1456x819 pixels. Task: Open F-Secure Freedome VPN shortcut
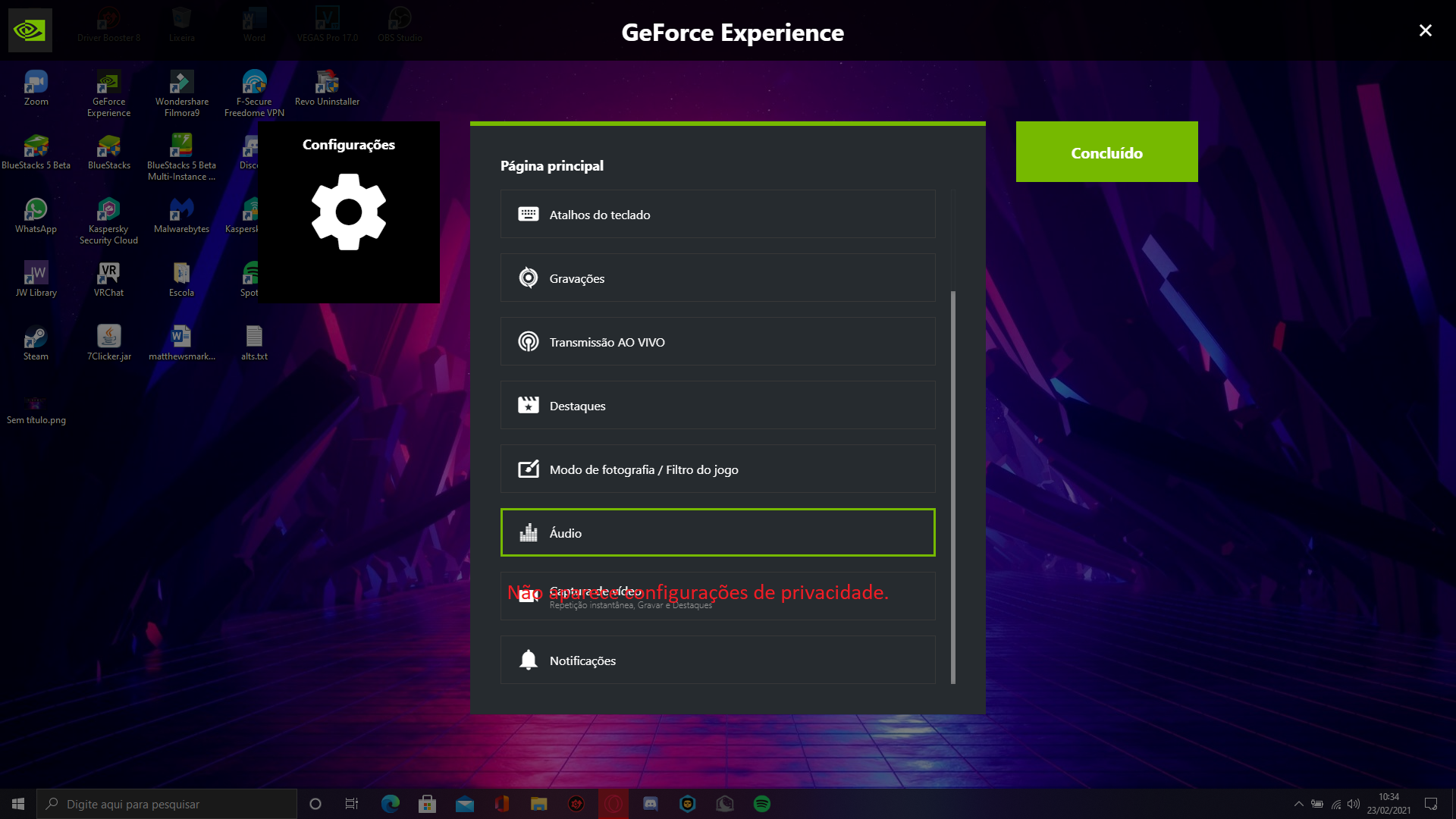[x=254, y=94]
